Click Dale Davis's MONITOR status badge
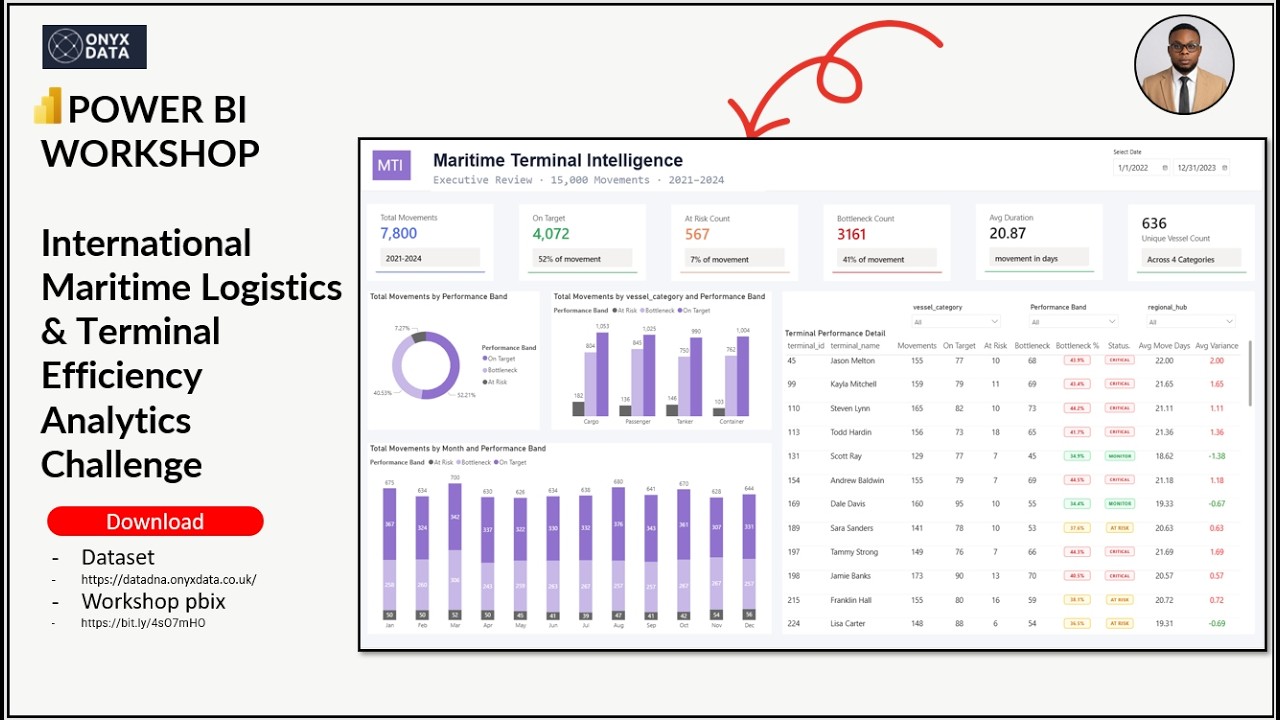Screen dimensions: 1280x720 click(1119, 504)
